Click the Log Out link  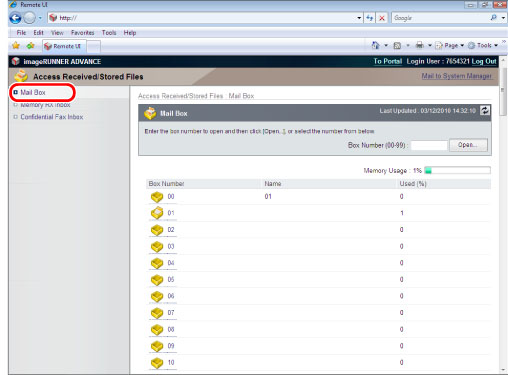[x=484, y=61]
